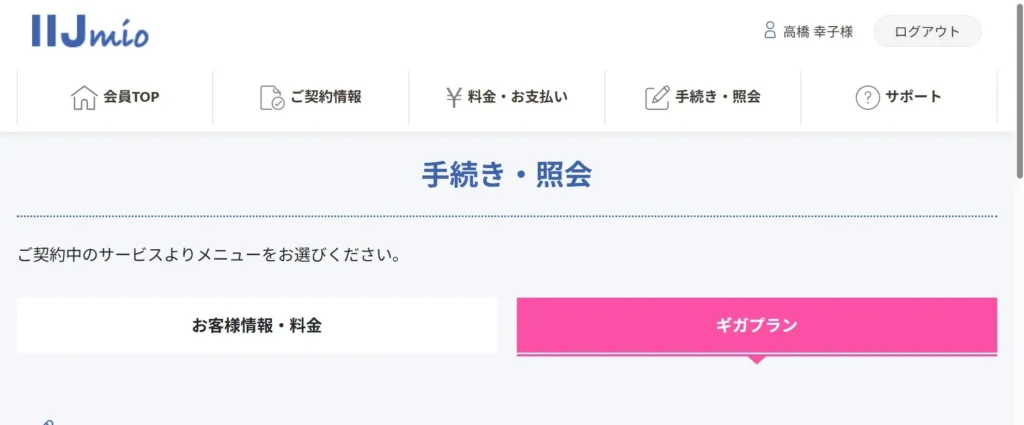
Task: Click the account name 高橋 幸子様
Action: coord(817,31)
